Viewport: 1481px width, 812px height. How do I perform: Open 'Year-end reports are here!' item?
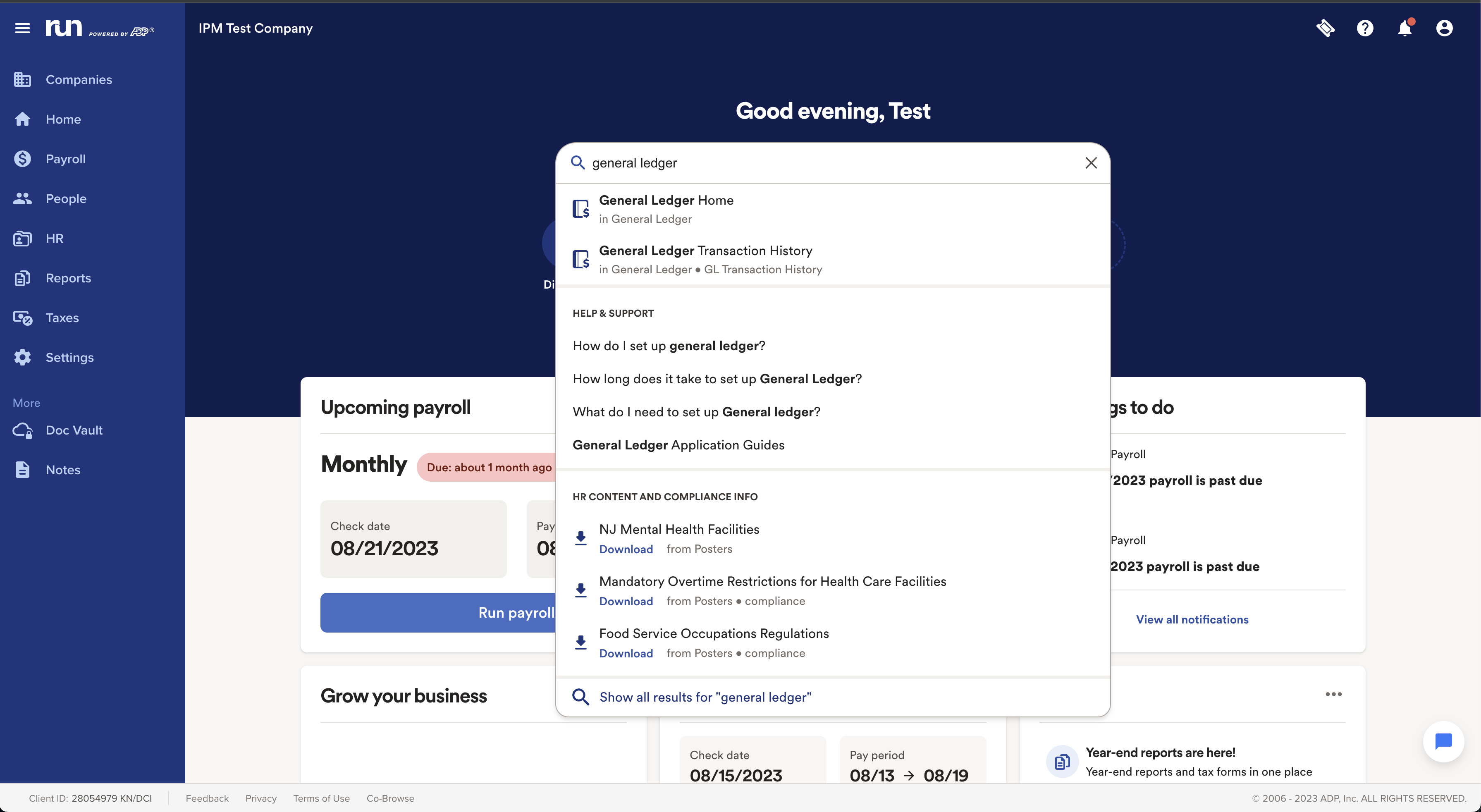point(1160,753)
